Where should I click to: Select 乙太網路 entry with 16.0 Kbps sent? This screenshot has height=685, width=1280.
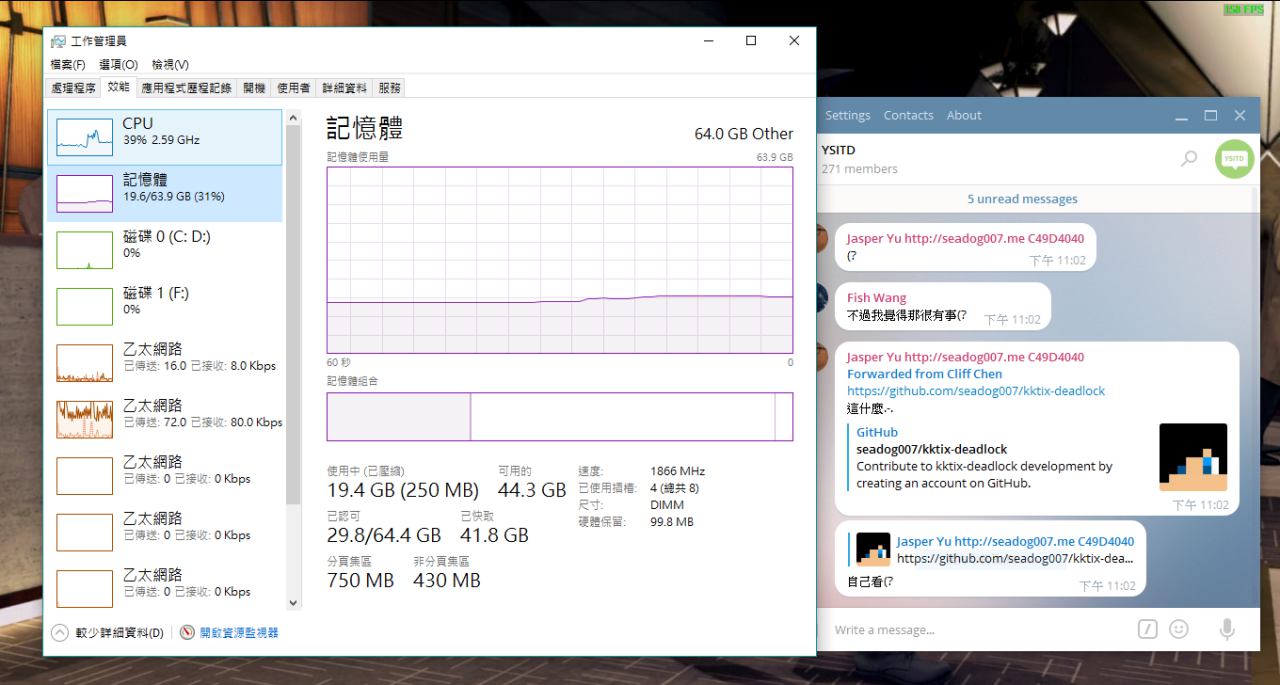165,362
